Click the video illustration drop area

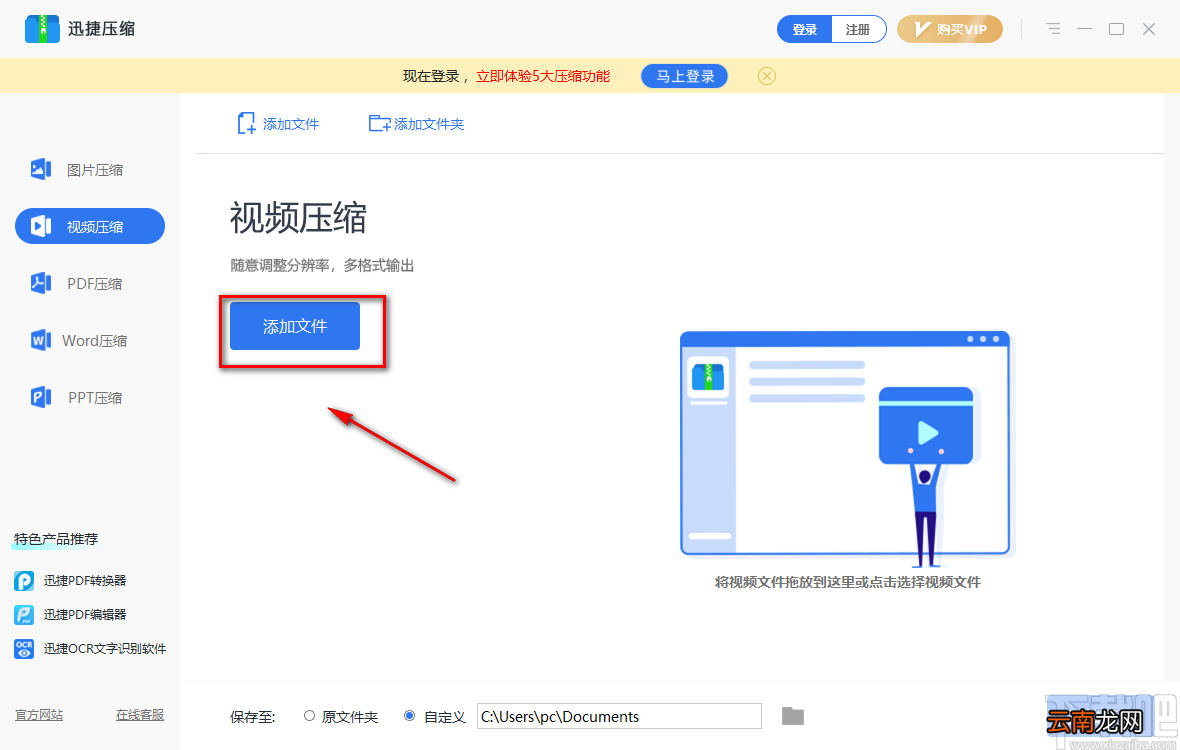[x=847, y=448]
